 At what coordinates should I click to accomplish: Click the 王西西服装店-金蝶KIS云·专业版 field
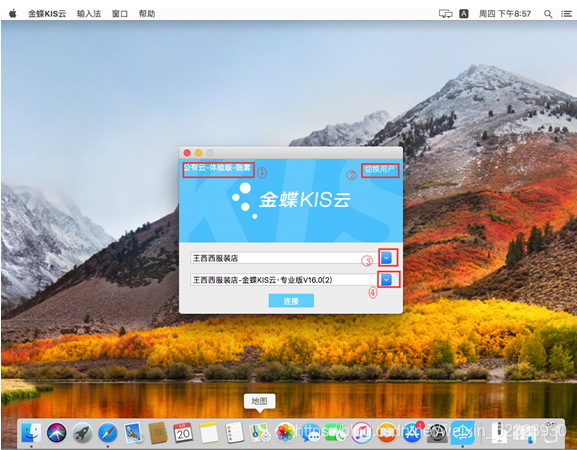click(285, 280)
